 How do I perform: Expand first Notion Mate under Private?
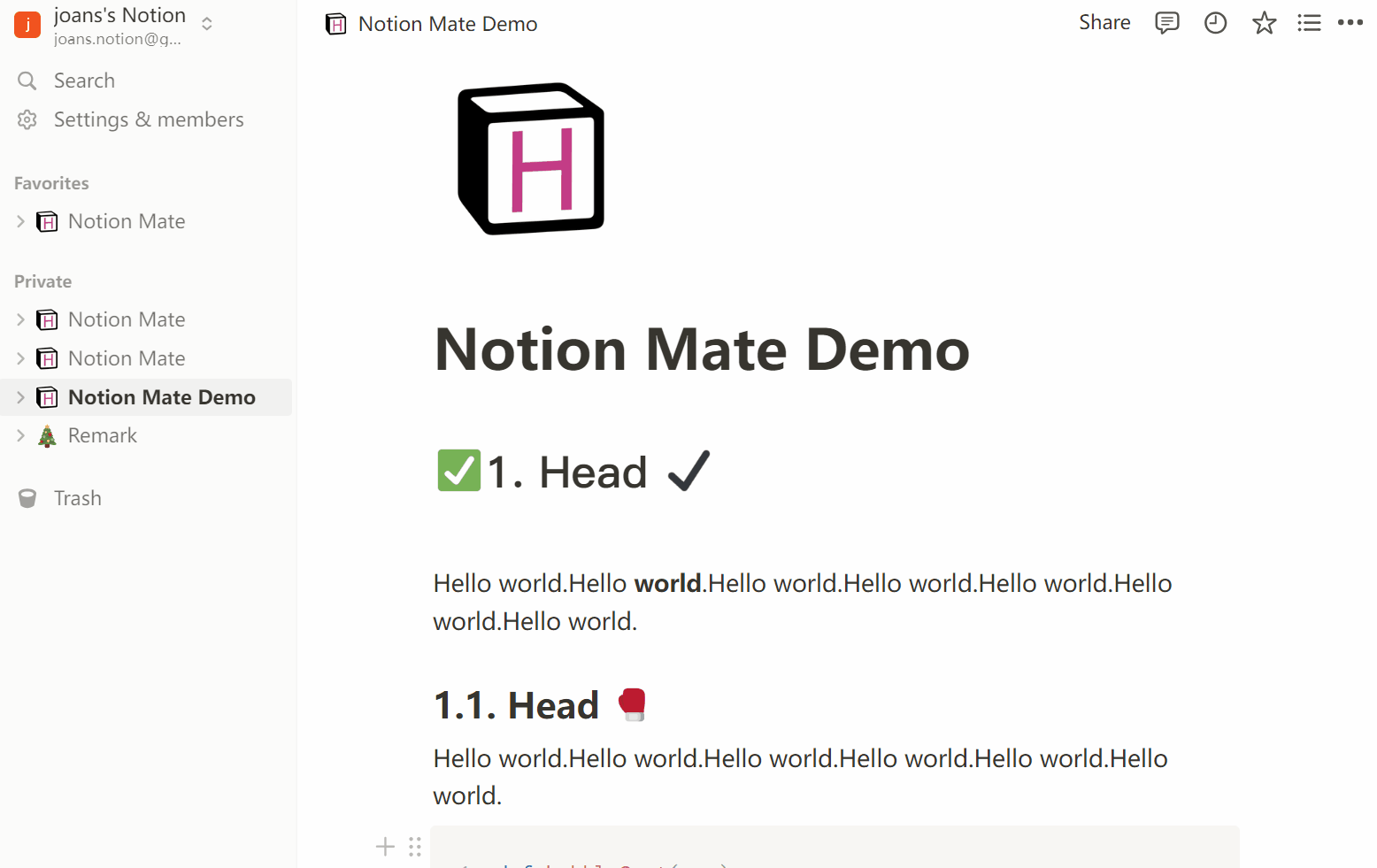pos(20,319)
